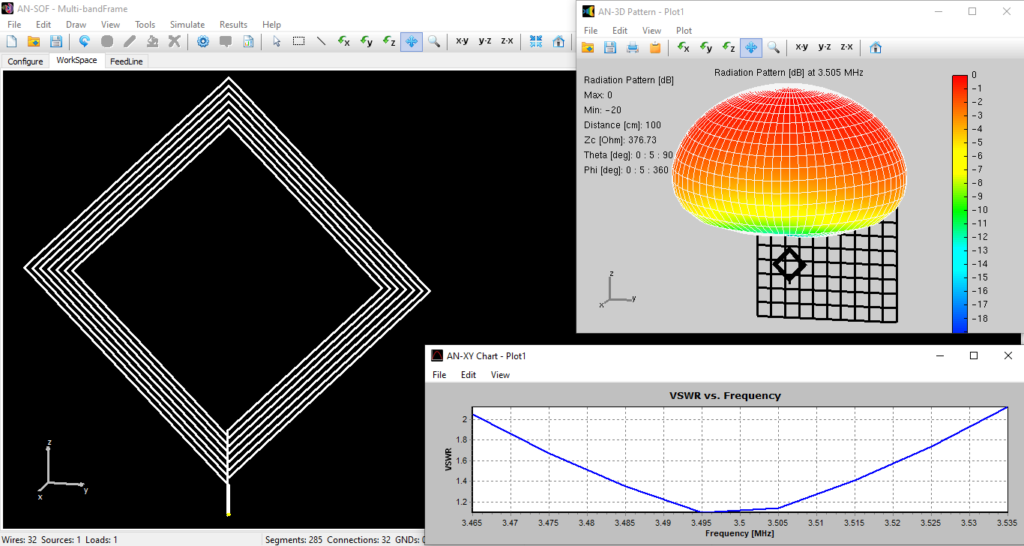Viewport: 1024px width, 546px height.
Task: Click open folder icon in AN-3D Pattern toolbar
Action: (588, 48)
